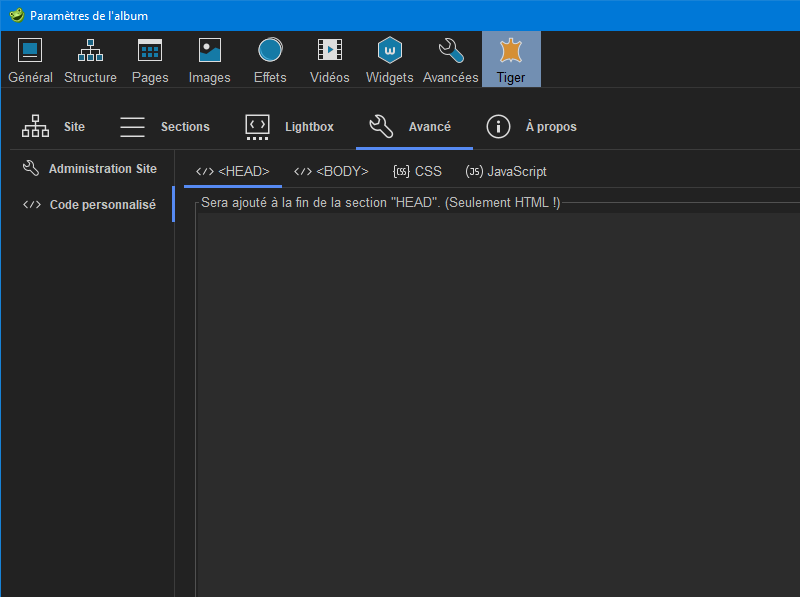The width and height of the screenshot is (800, 597).
Task: Open the À propos tab
Action: [531, 127]
